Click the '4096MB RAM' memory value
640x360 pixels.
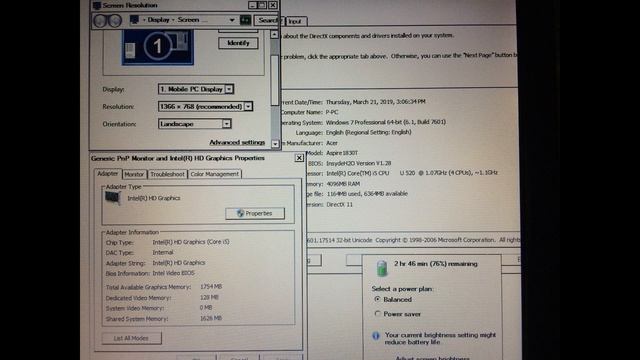click(343, 184)
